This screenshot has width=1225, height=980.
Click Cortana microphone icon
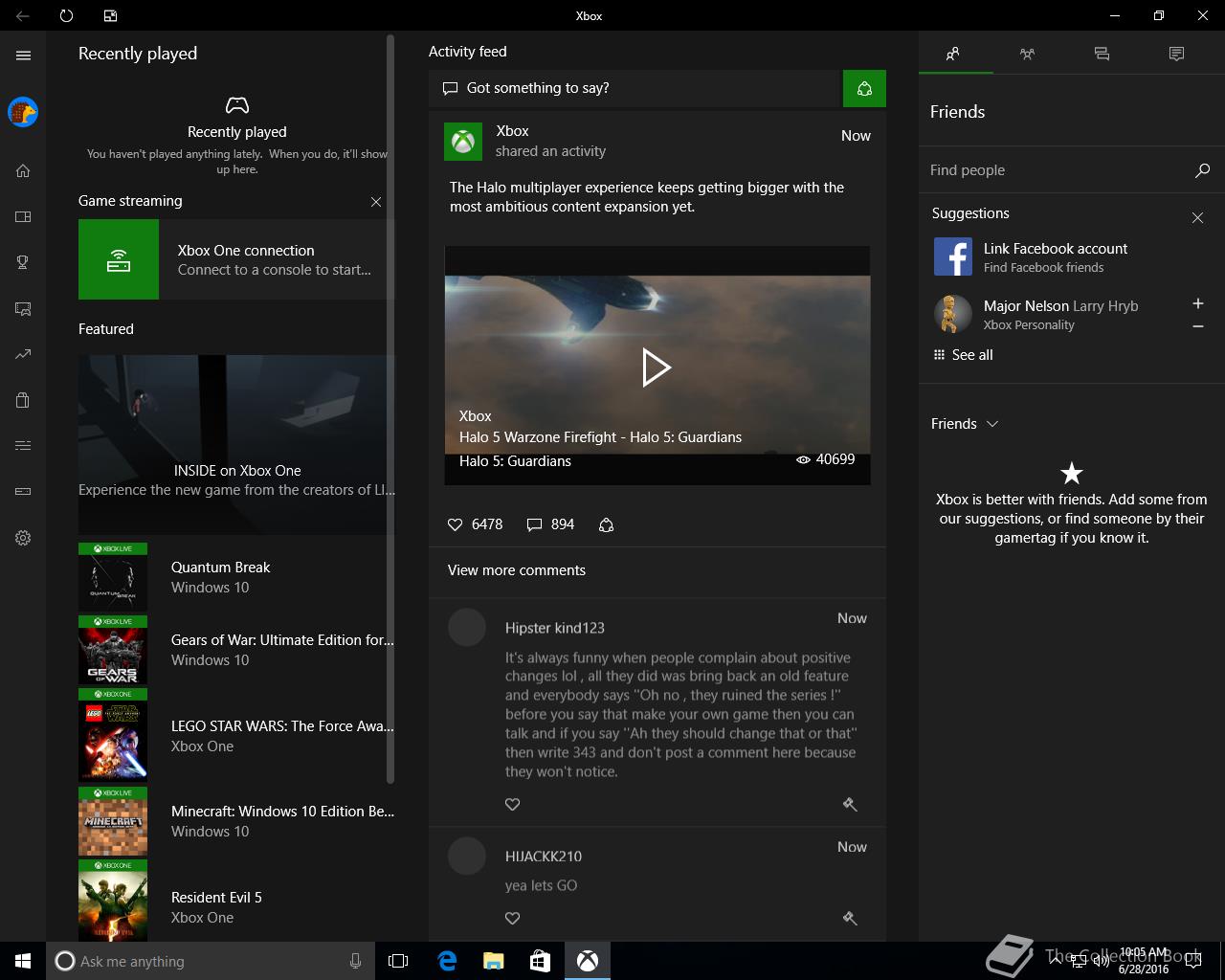click(x=356, y=961)
